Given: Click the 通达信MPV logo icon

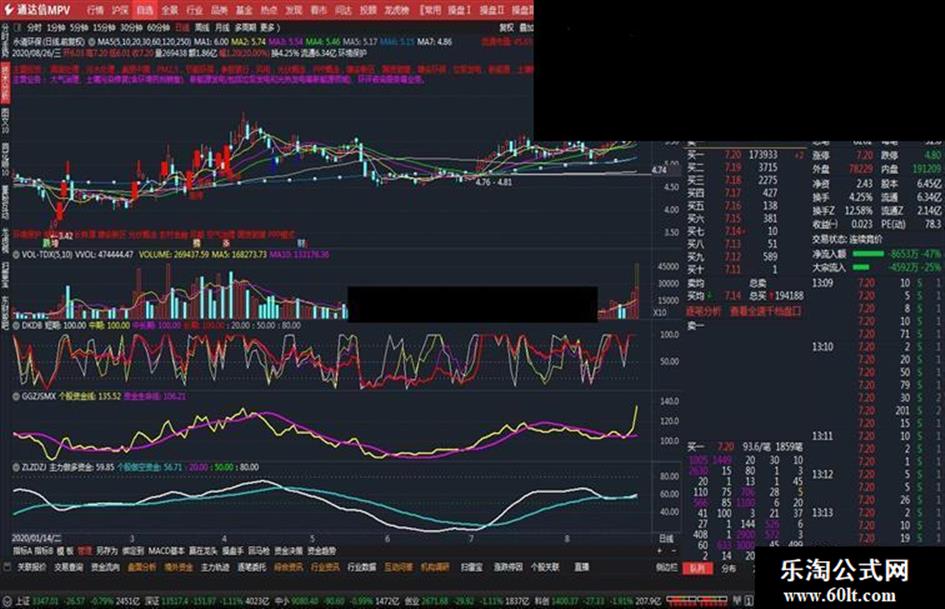Looking at the screenshot, I should coord(9,10).
